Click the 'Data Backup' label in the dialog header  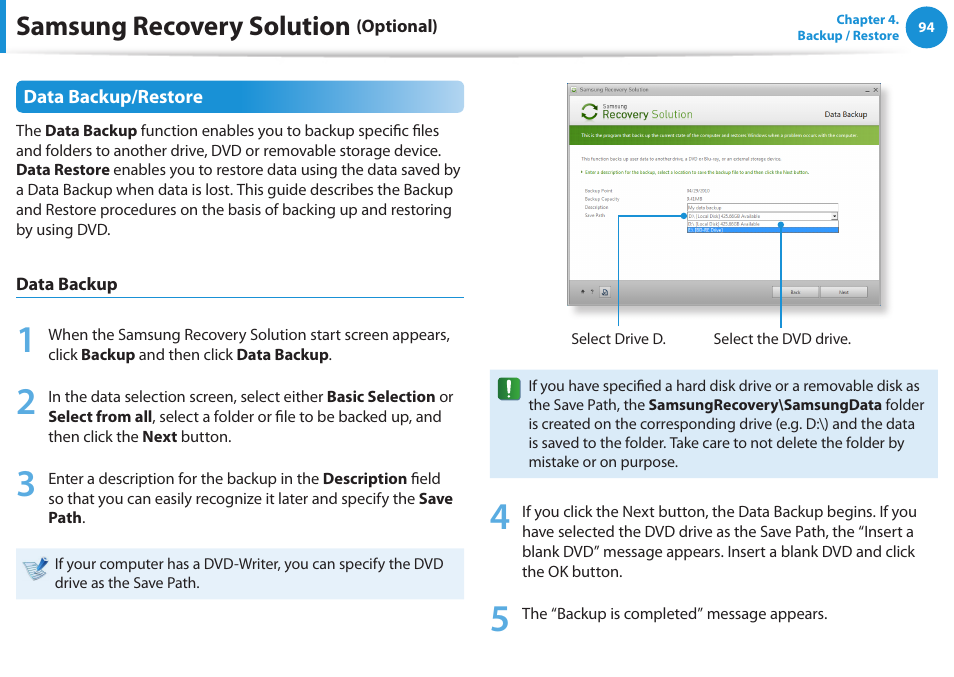point(845,114)
